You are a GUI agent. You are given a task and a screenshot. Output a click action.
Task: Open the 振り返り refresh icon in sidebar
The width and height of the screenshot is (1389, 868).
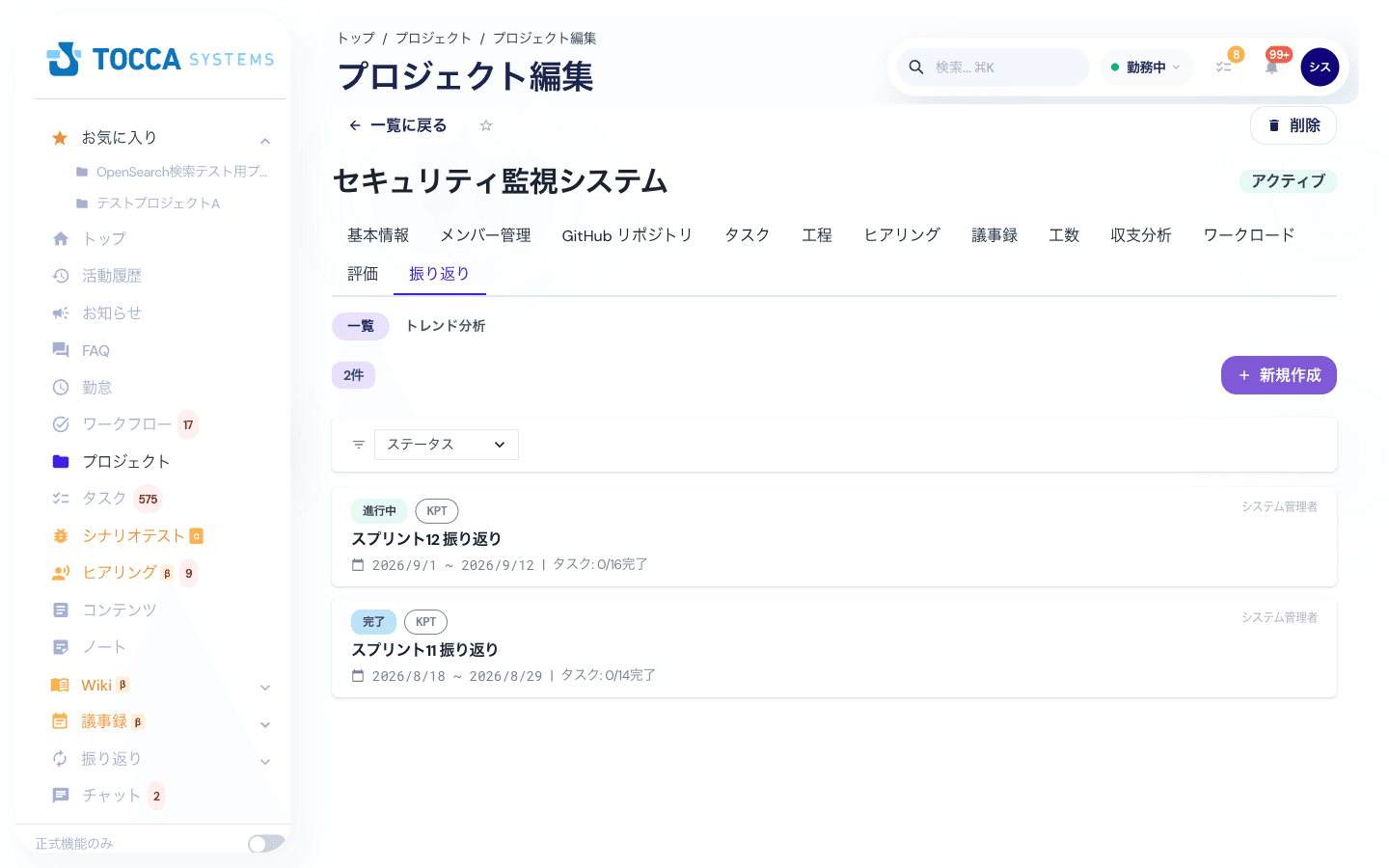pyautogui.click(x=60, y=759)
